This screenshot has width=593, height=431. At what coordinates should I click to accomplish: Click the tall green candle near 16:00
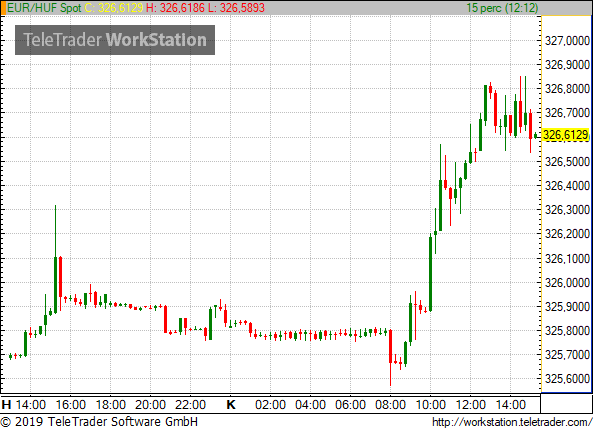(x=56, y=259)
